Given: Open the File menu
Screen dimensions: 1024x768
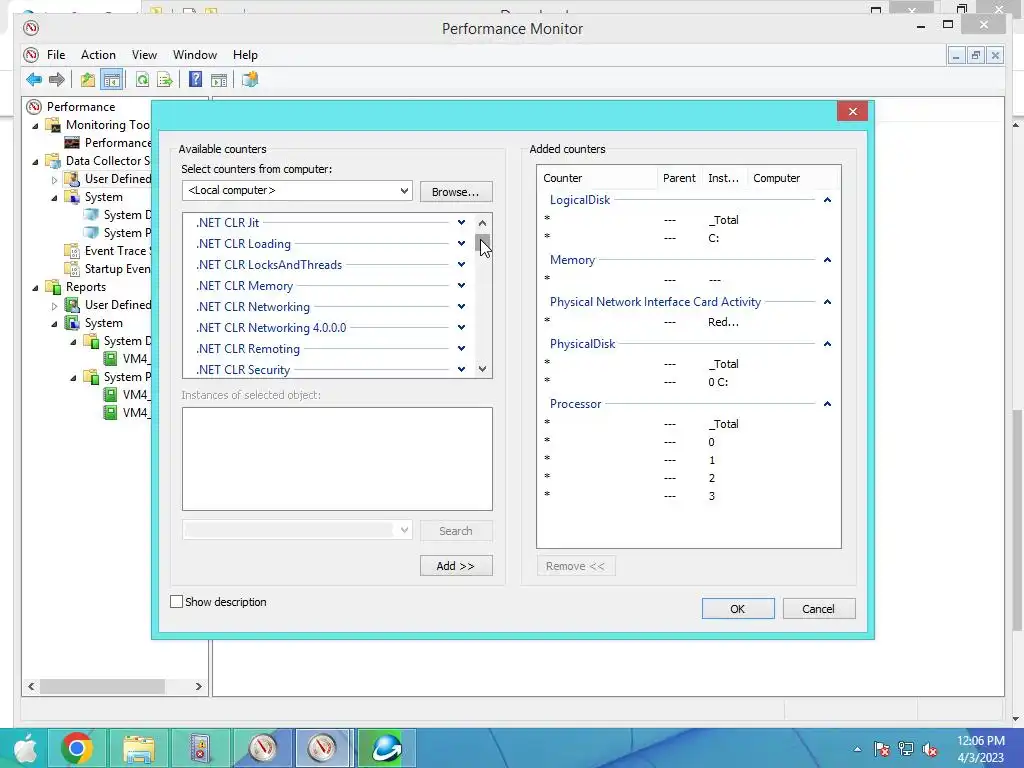Looking at the screenshot, I should tap(56, 55).
